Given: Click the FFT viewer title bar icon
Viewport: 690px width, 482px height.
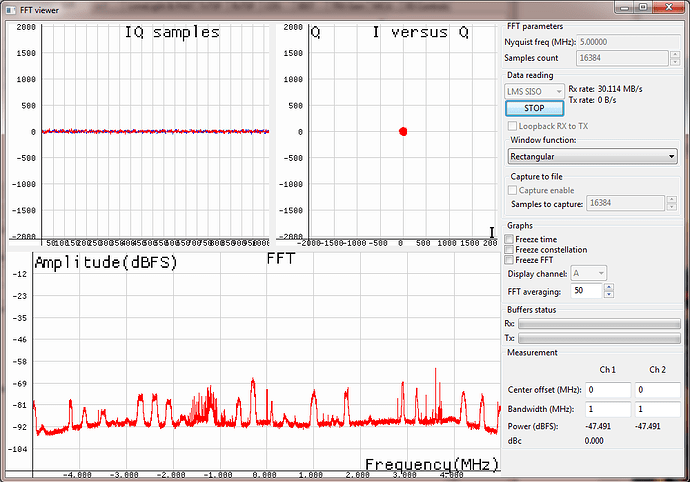Looking at the screenshot, I should pos(11,8).
